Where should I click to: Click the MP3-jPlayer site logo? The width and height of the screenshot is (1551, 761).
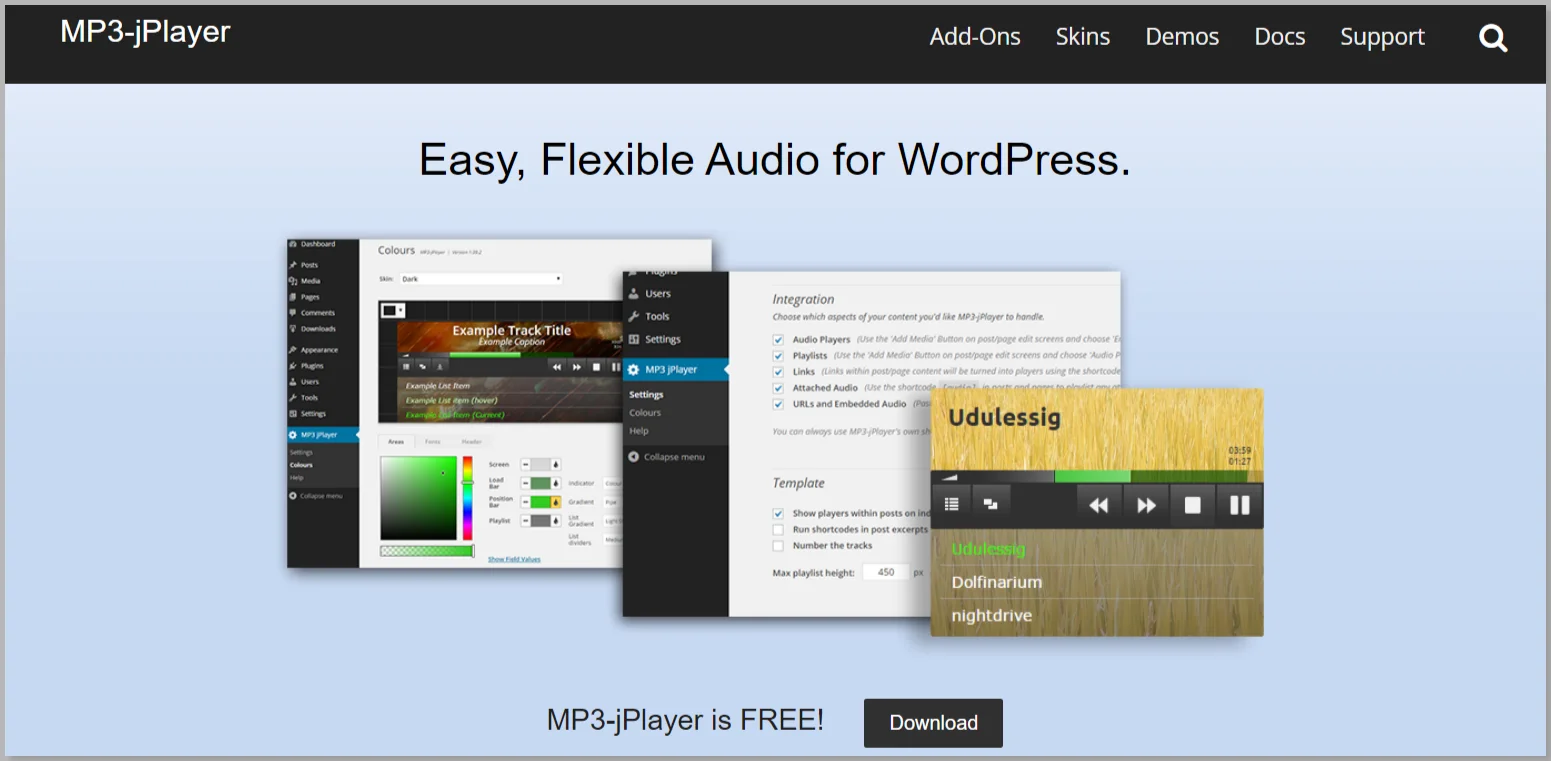click(x=145, y=32)
